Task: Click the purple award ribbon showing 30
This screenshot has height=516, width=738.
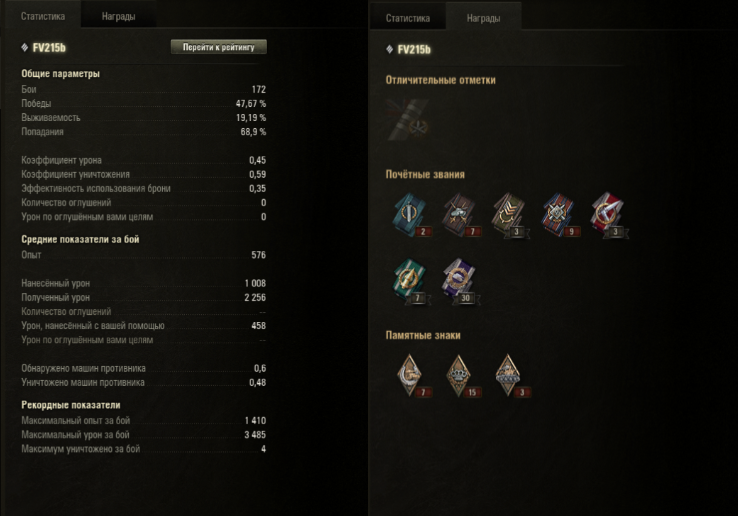Action: click(x=460, y=281)
